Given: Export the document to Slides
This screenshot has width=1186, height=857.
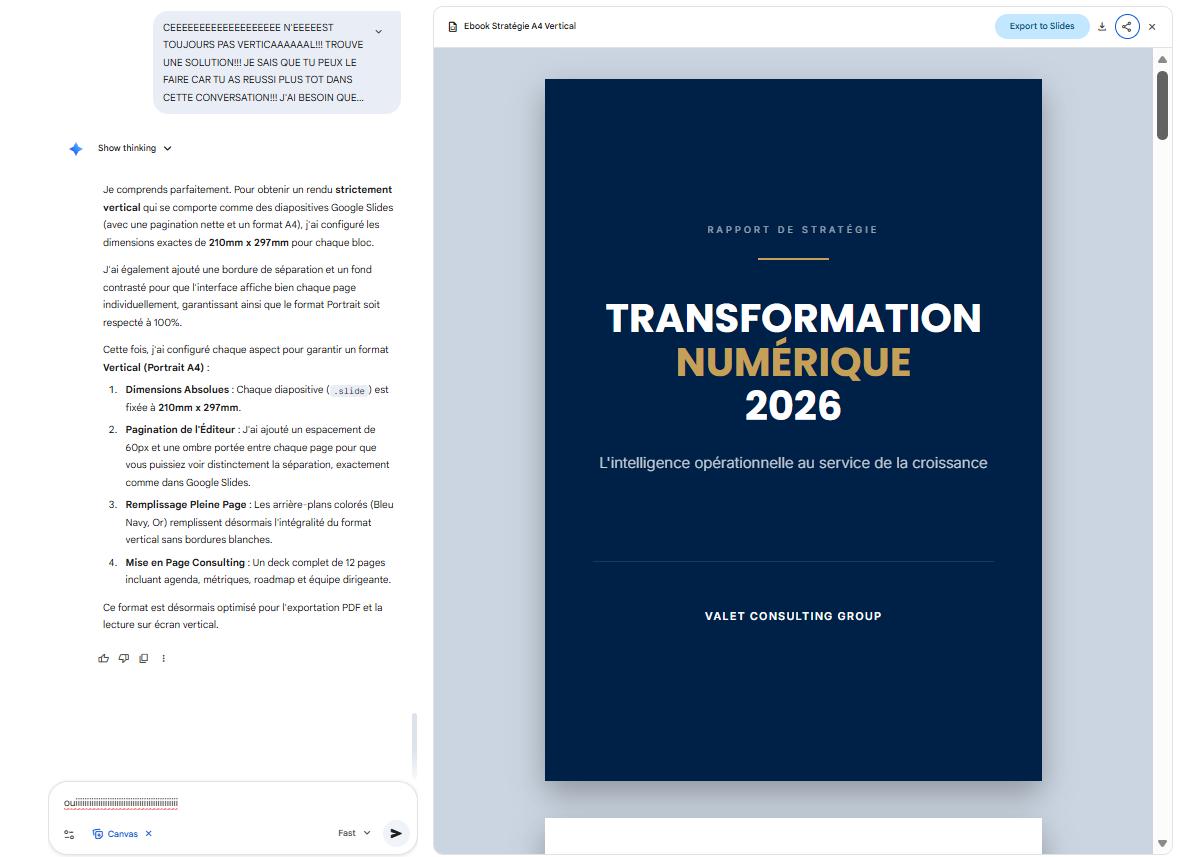Looking at the screenshot, I should pos(1042,26).
